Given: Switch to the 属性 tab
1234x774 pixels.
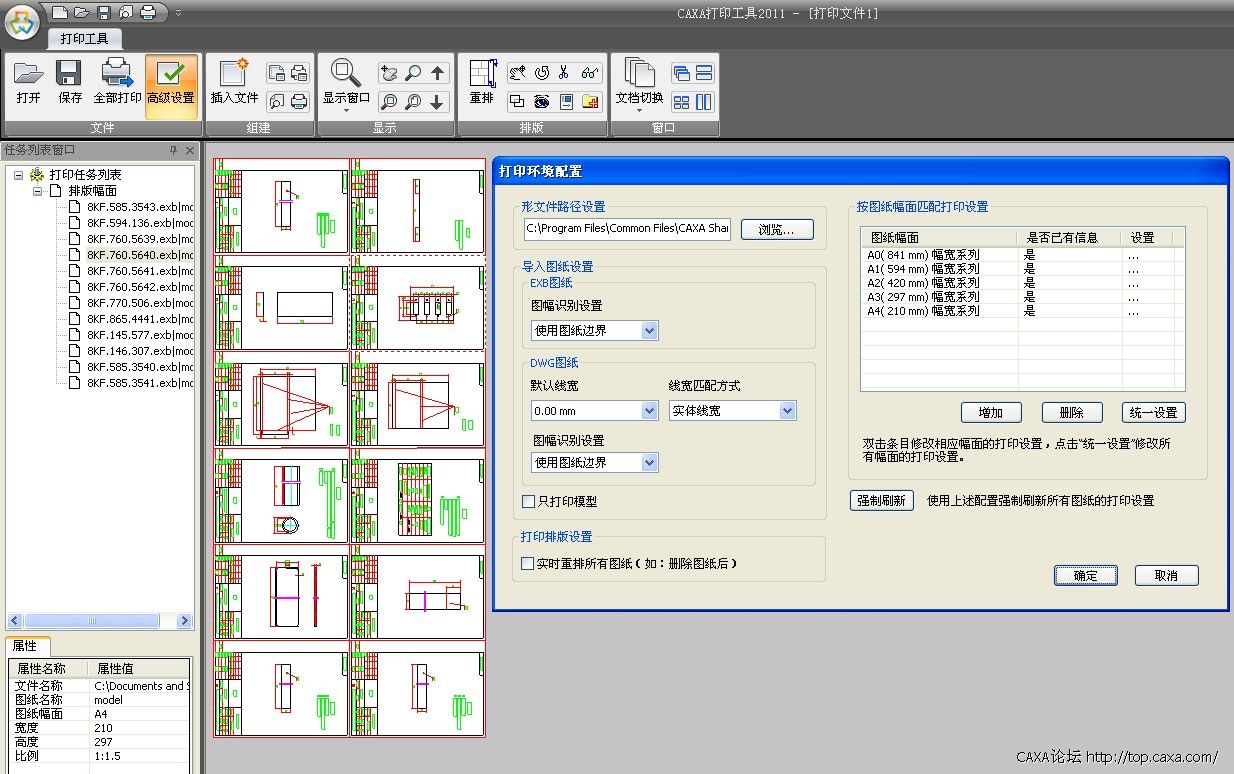Looking at the screenshot, I should pyautogui.click(x=25, y=646).
